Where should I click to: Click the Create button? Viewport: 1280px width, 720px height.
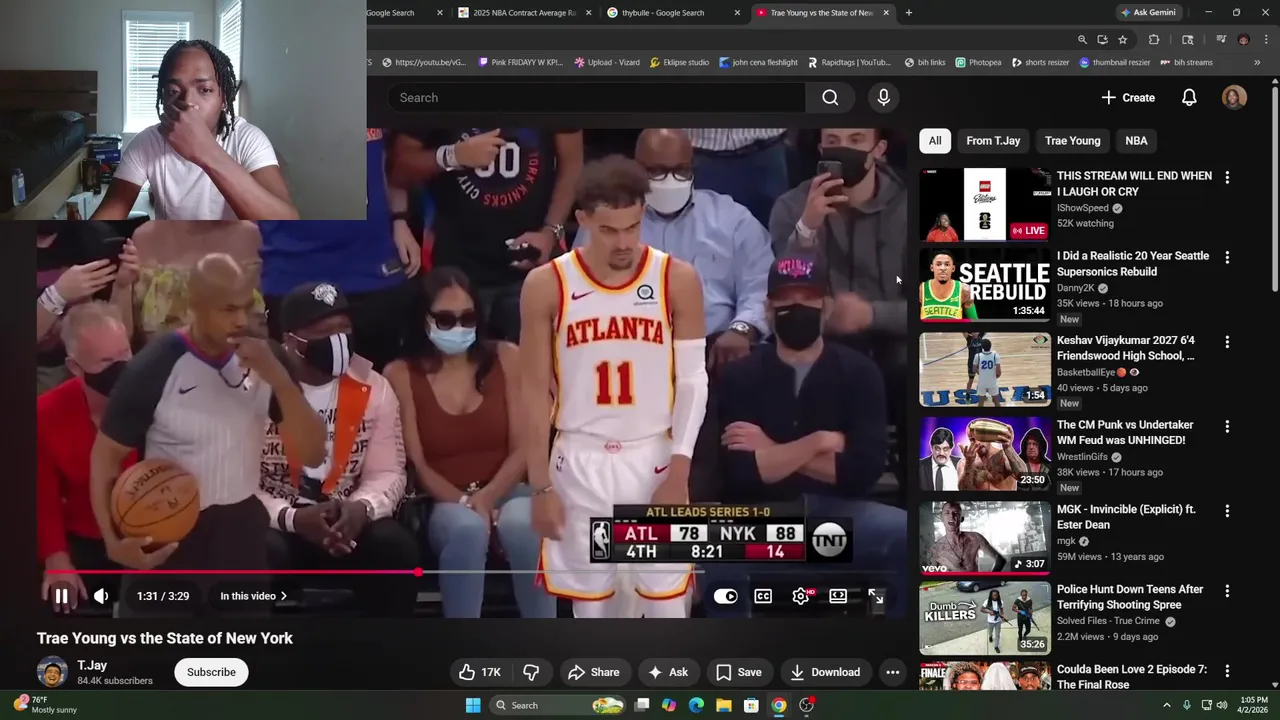(x=1128, y=97)
